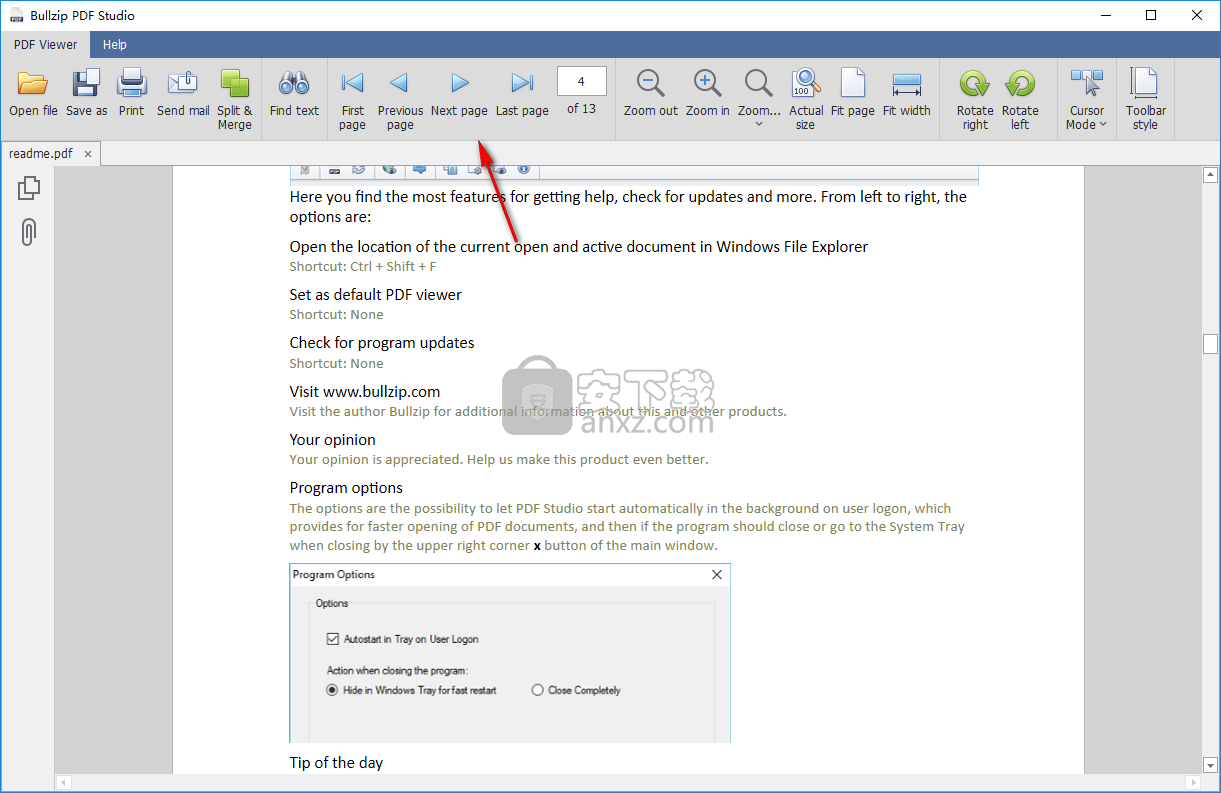Click 'Shortcut: Ctrl + Shift + F' text
This screenshot has width=1221, height=793.
363,266
